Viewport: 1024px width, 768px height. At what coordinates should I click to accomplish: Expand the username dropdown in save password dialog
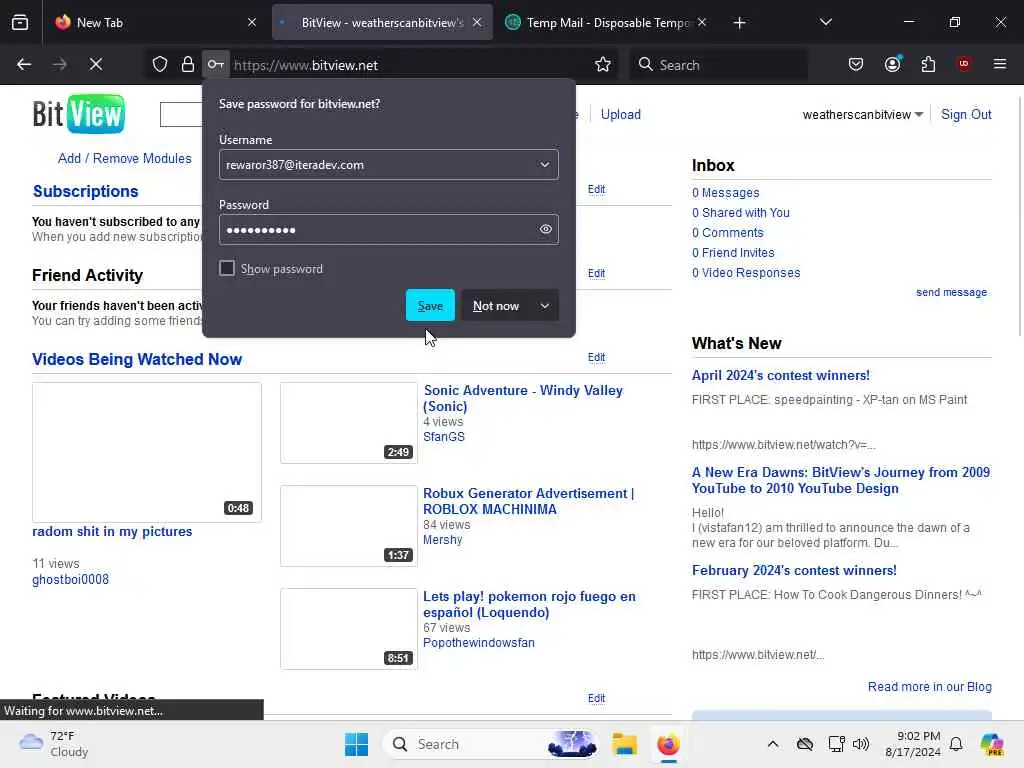point(545,165)
